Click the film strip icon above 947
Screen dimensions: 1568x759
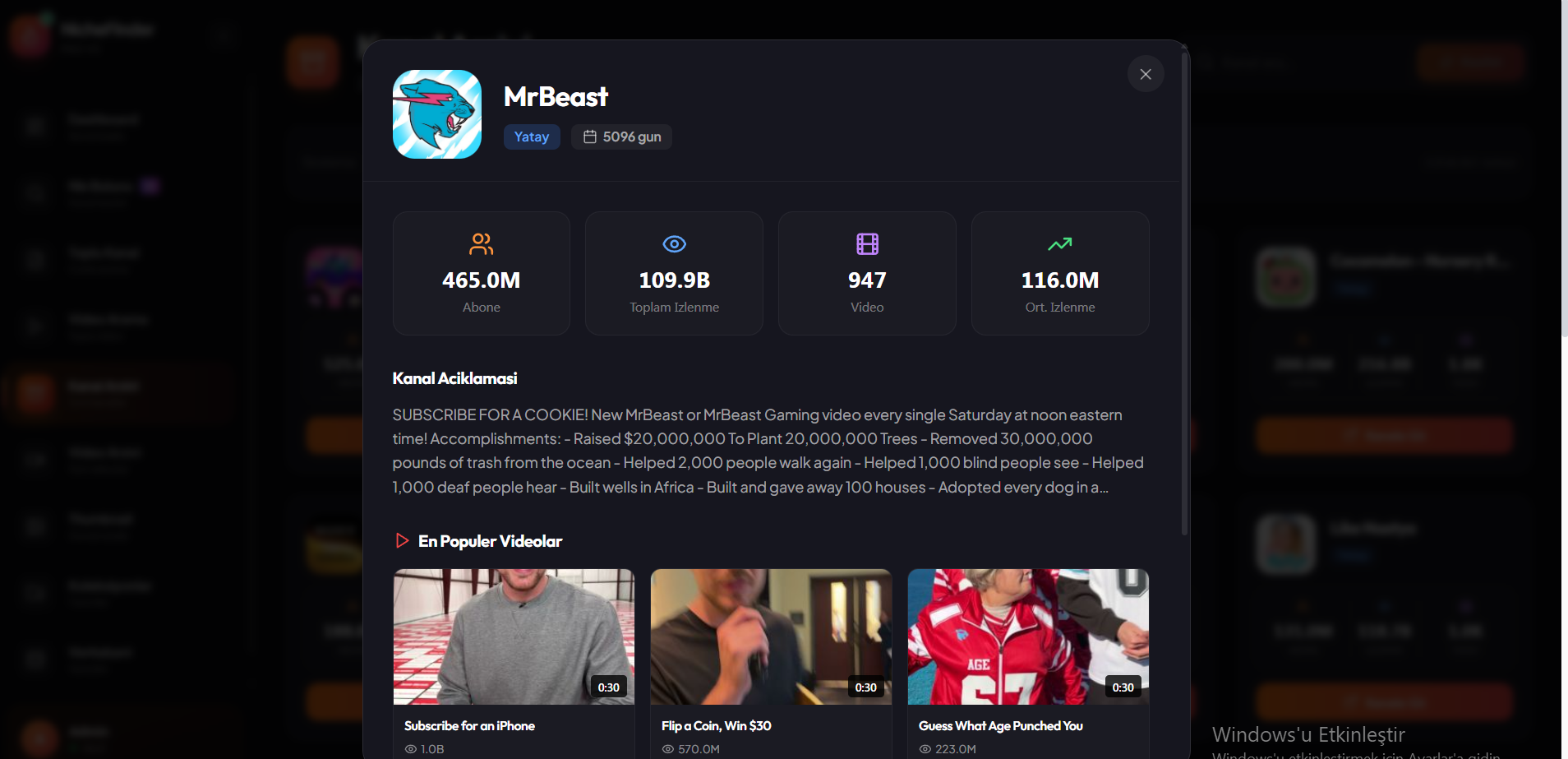tap(868, 243)
